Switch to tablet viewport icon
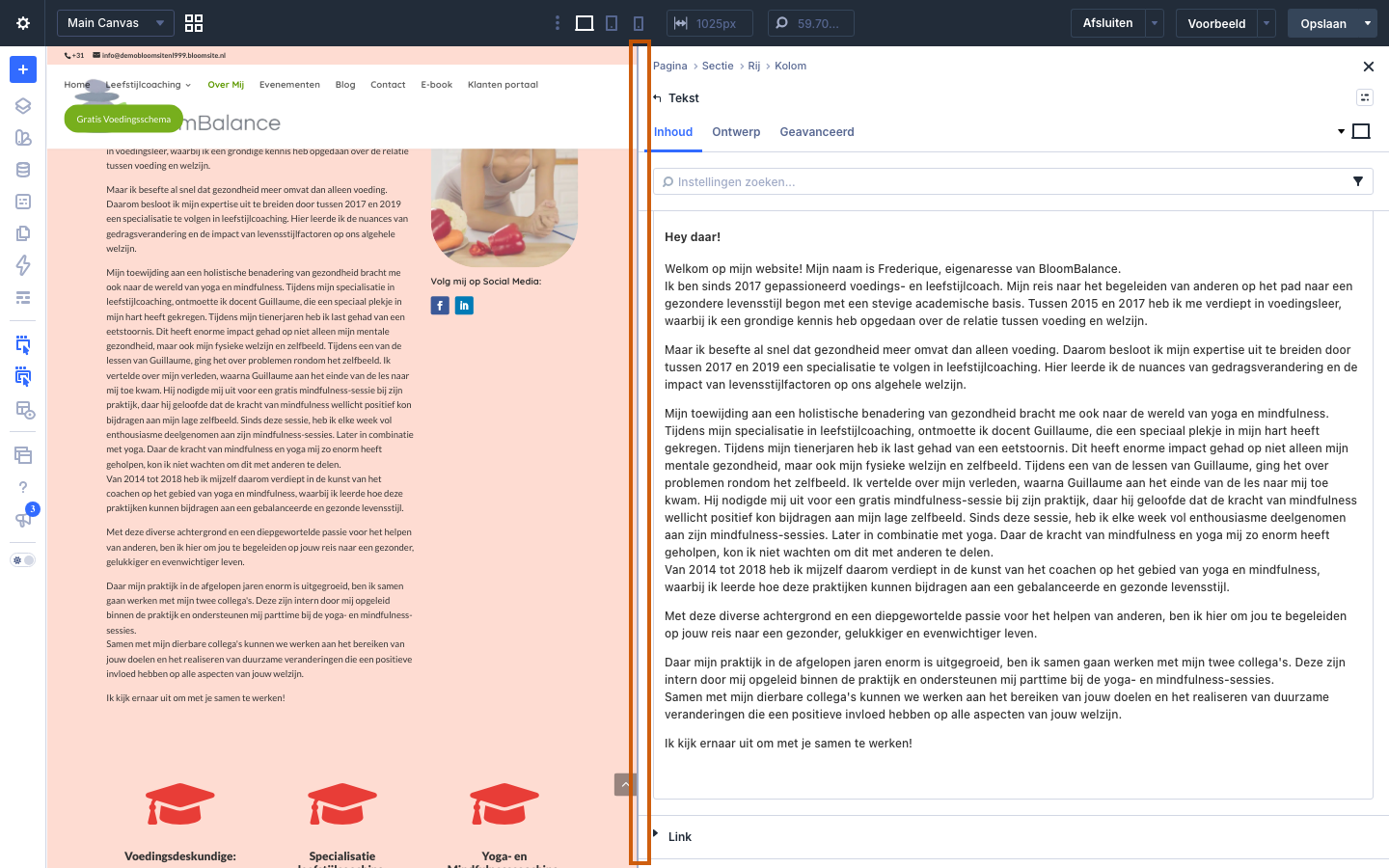Screen dimensions: 1389x868 (612, 23)
